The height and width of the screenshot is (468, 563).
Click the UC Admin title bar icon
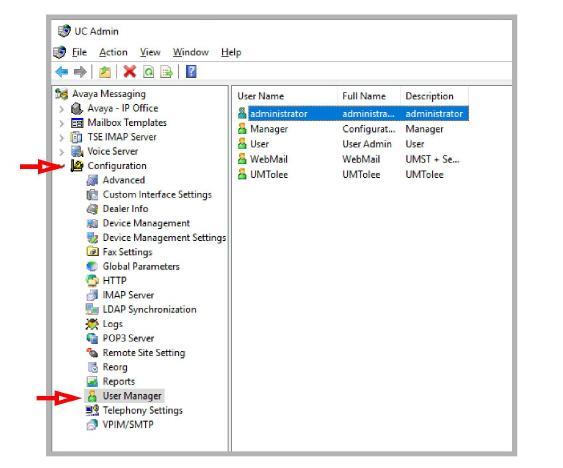(64, 31)
